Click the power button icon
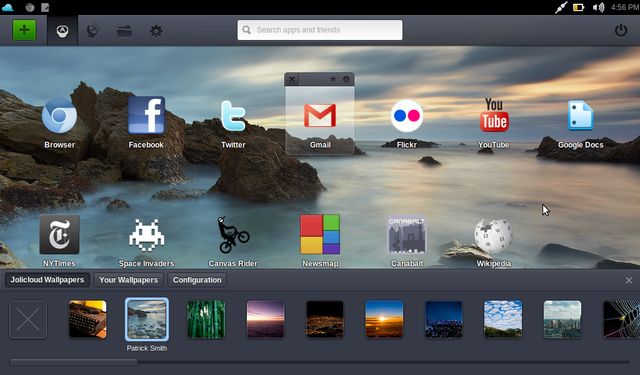The width and height of the screenshot is (640, 375). (x=621, y=30)
